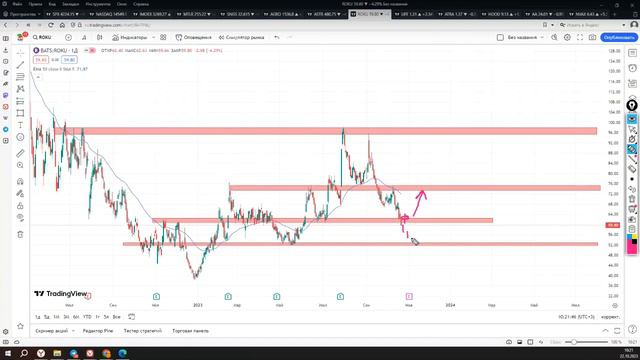Open the Справка menu
The image size is (640, 360).
pyautogui.click(x=141, y=4)
